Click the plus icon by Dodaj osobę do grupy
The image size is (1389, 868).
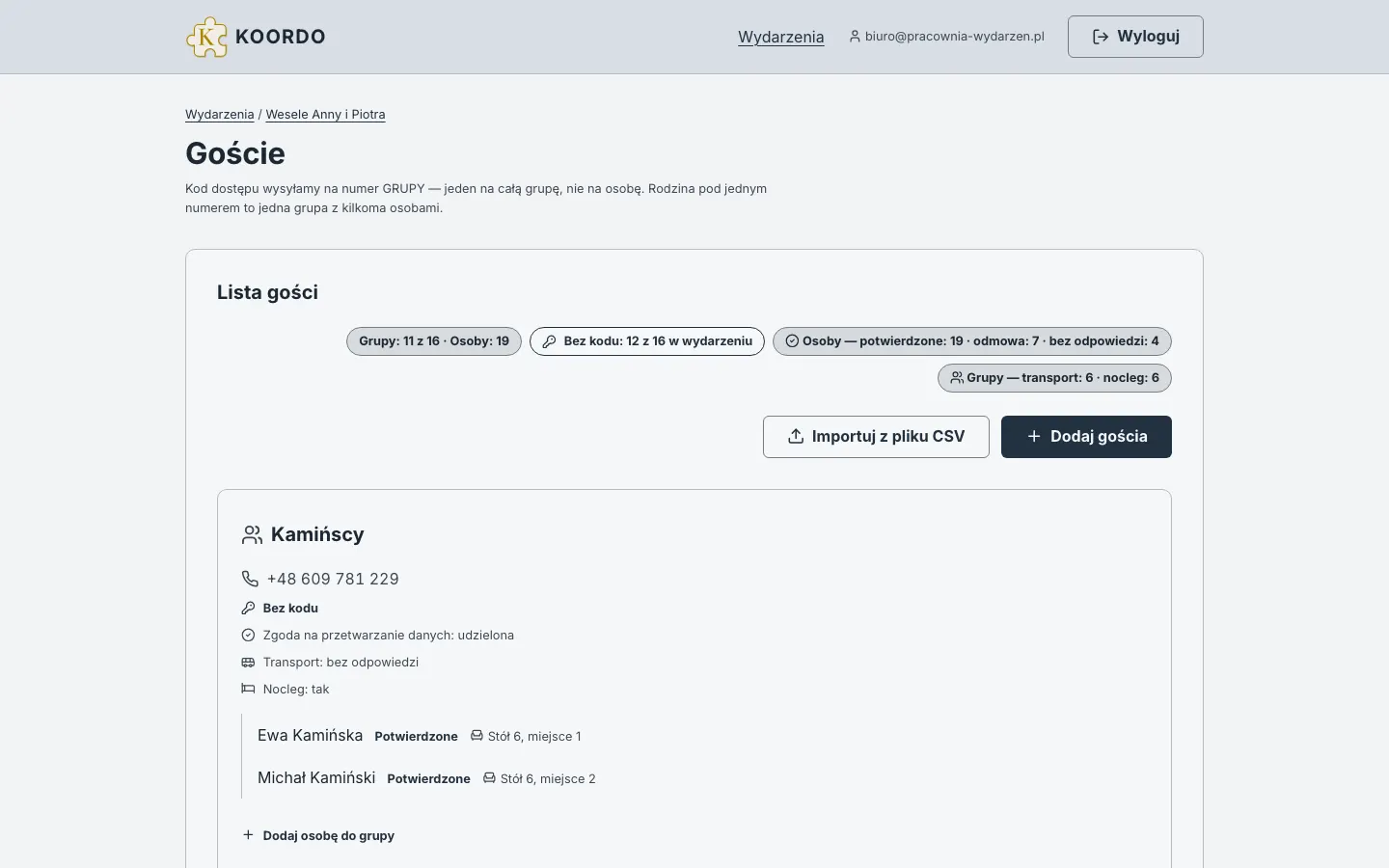click(248, 835)
